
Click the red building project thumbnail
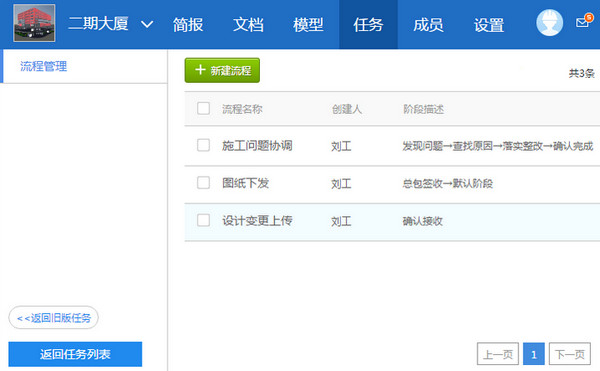tap(34, 23)
